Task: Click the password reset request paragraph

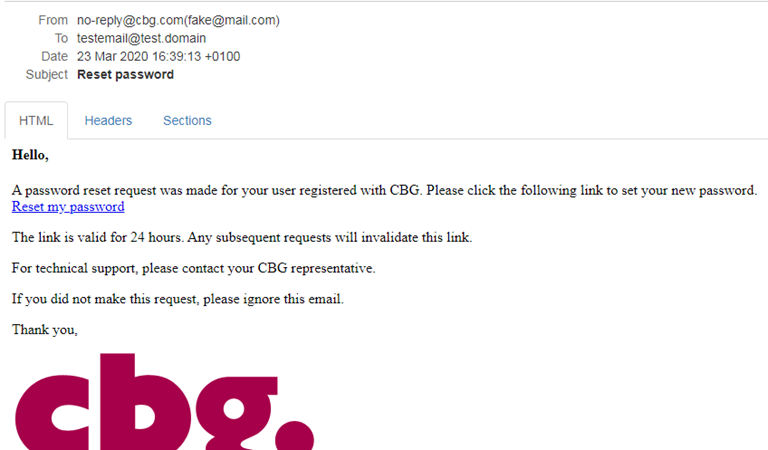Action: pyautogui.click(x=384, y=190)
